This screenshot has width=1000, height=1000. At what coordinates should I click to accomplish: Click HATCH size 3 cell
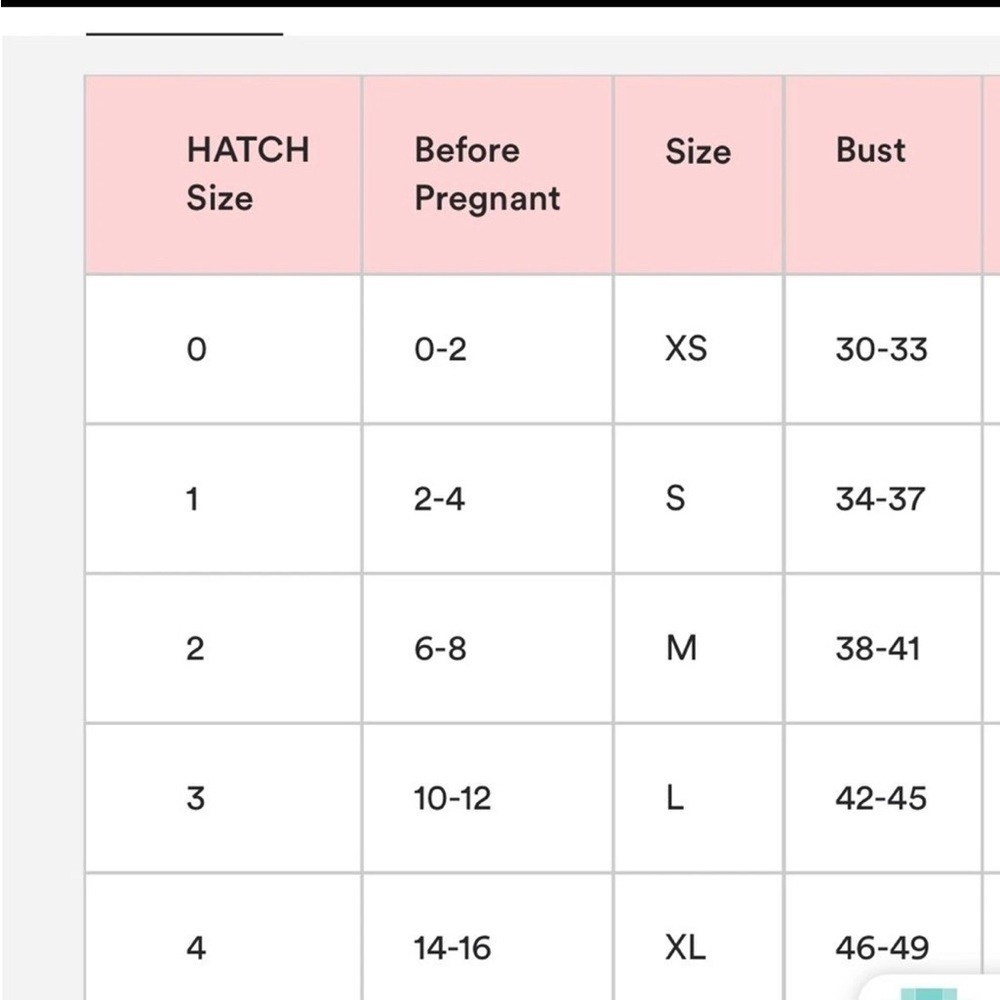tap(223, 798)
